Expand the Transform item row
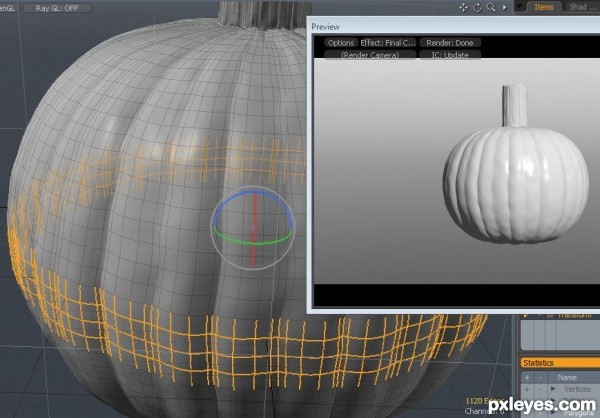 (527, 315)
